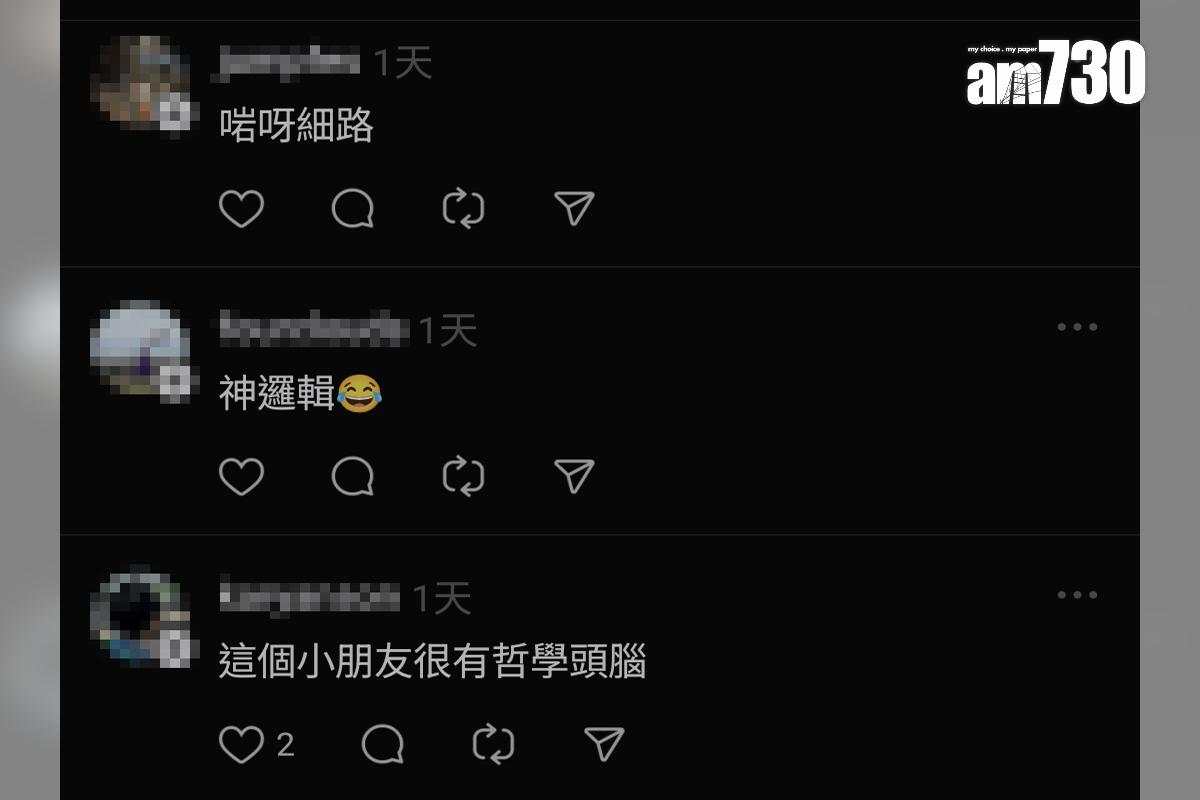Image resolution: width=1200 pixels, height=800 pixels.
Task: Click the am730 logo
Action: [x=1055, y=73]
